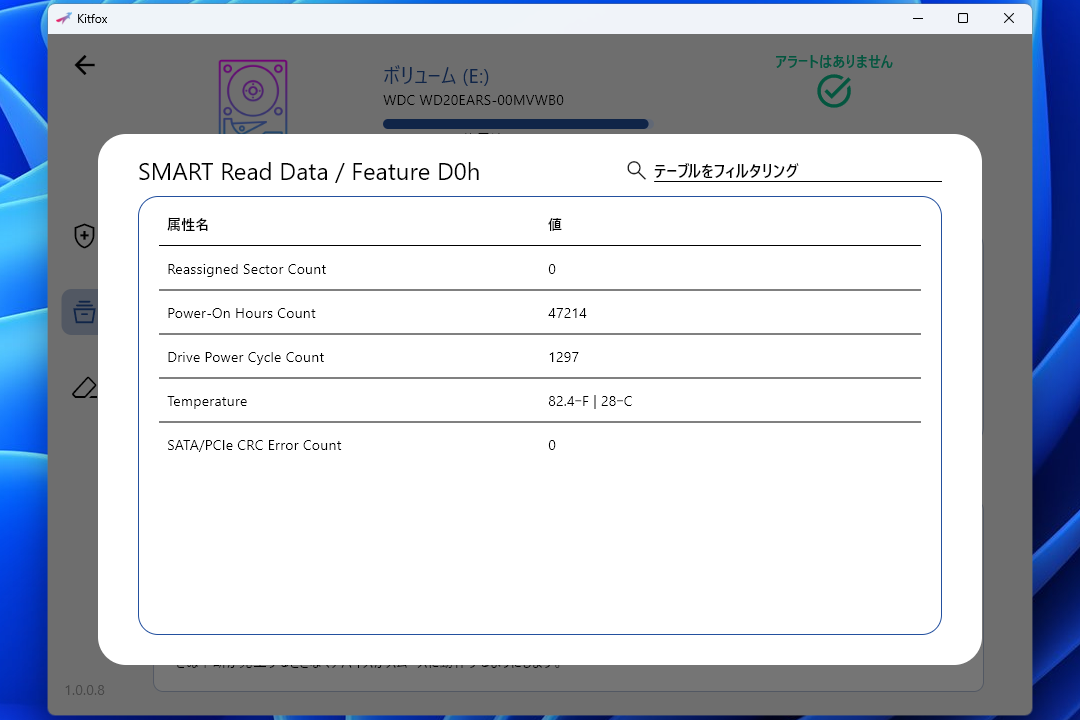Click the search magnifier icon
1080x720 pixels.
click(x=636, y=170)
